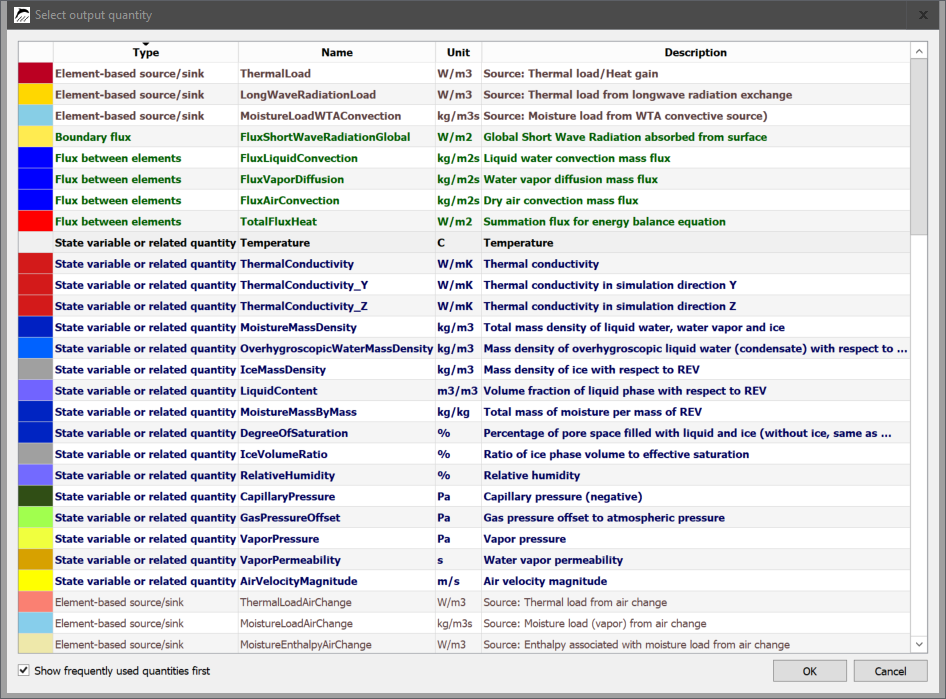Image resolution: width=946 pixels, height=699 pixels.
Task: Select DegreeOfSaturation entry
Action: point(337,432)
